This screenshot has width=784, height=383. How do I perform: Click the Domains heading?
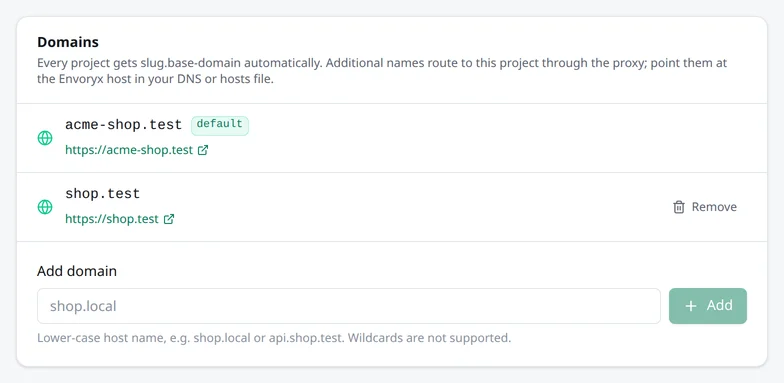coord(68,42)
